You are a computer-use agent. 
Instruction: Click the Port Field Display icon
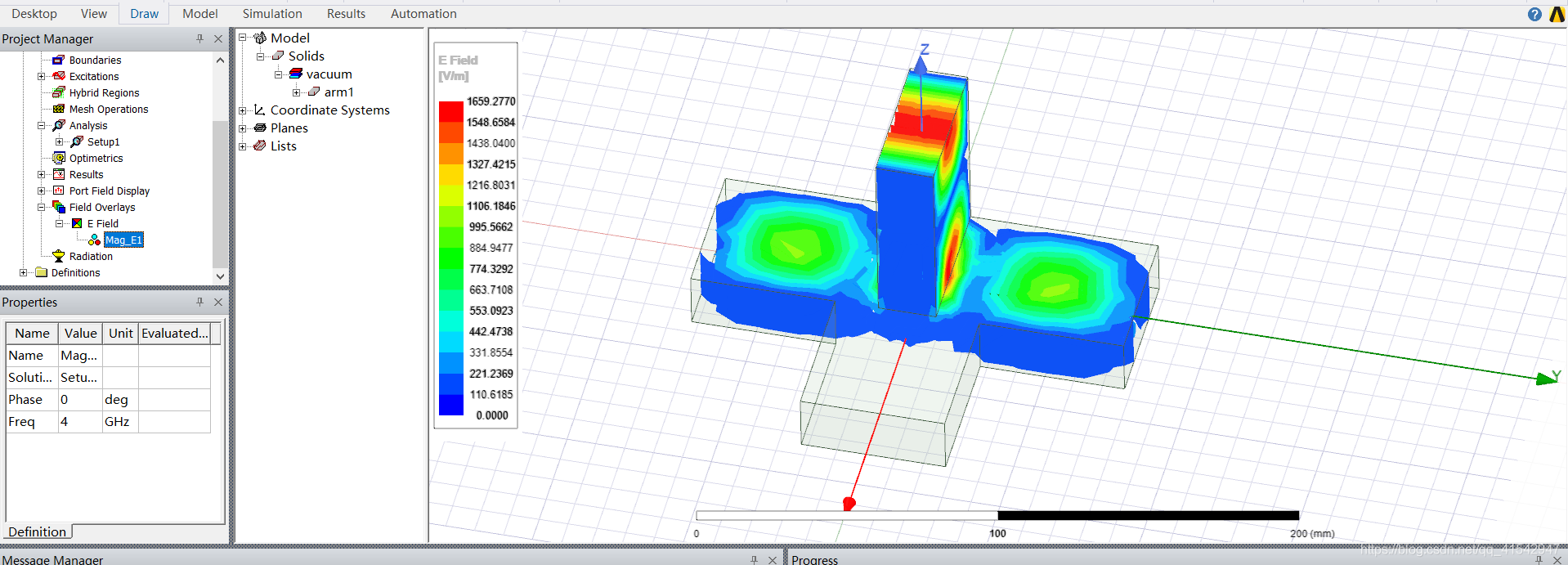[x=58, y=191]
